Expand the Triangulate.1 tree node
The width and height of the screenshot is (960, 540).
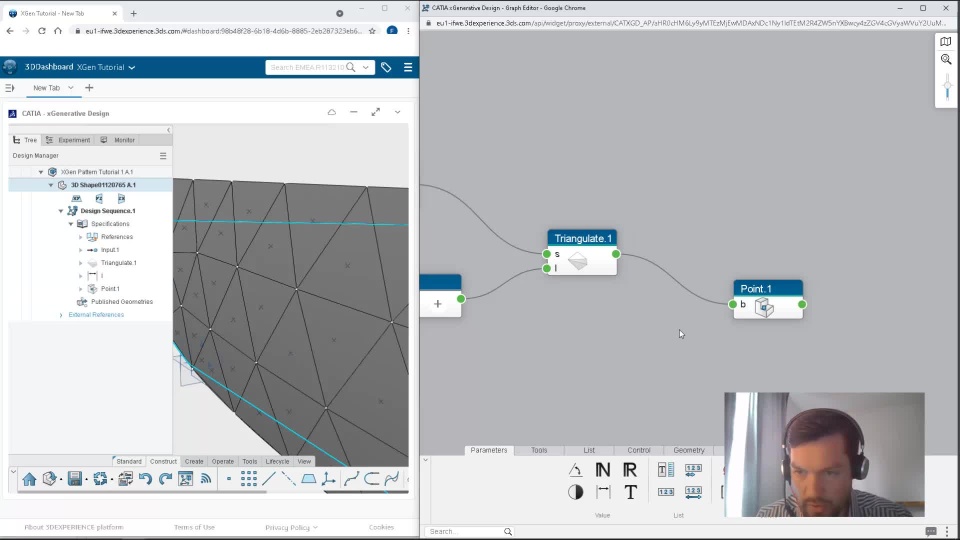coord(81,263)
